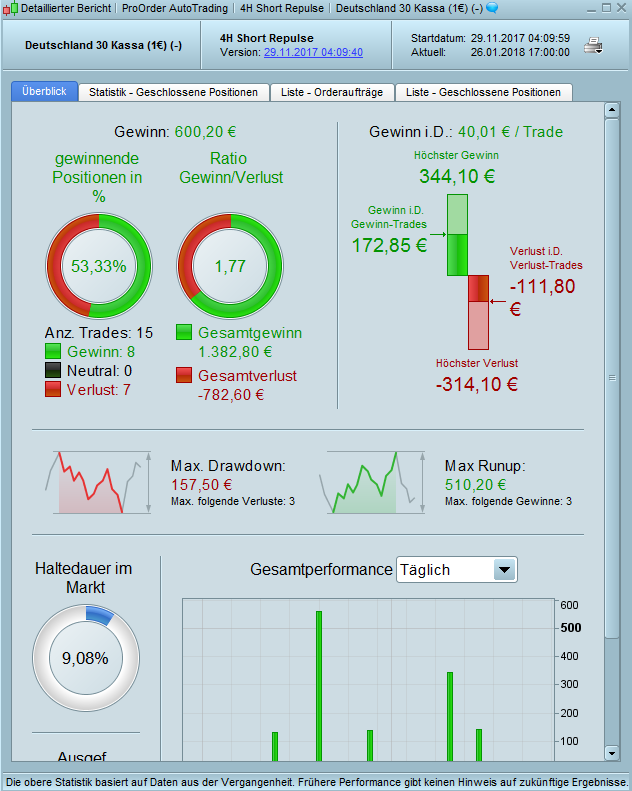Click the -314,10 € highest loss value
Image resolution: width=632 pixels, height=791 pixels.
click(x=477, y=384)
